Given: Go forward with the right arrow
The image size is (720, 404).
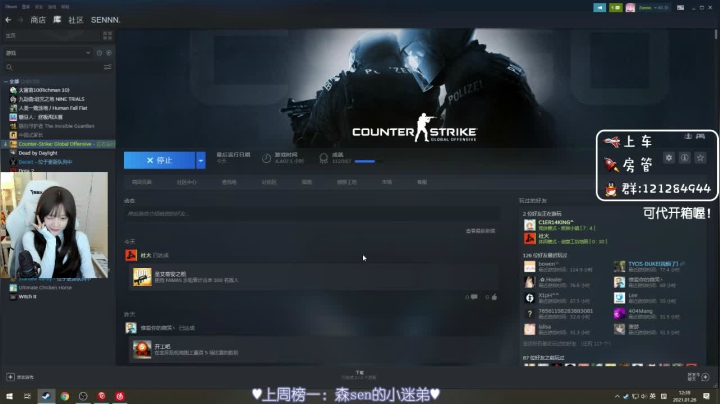Looking at the screenshot, I should (x=21, y=20).
